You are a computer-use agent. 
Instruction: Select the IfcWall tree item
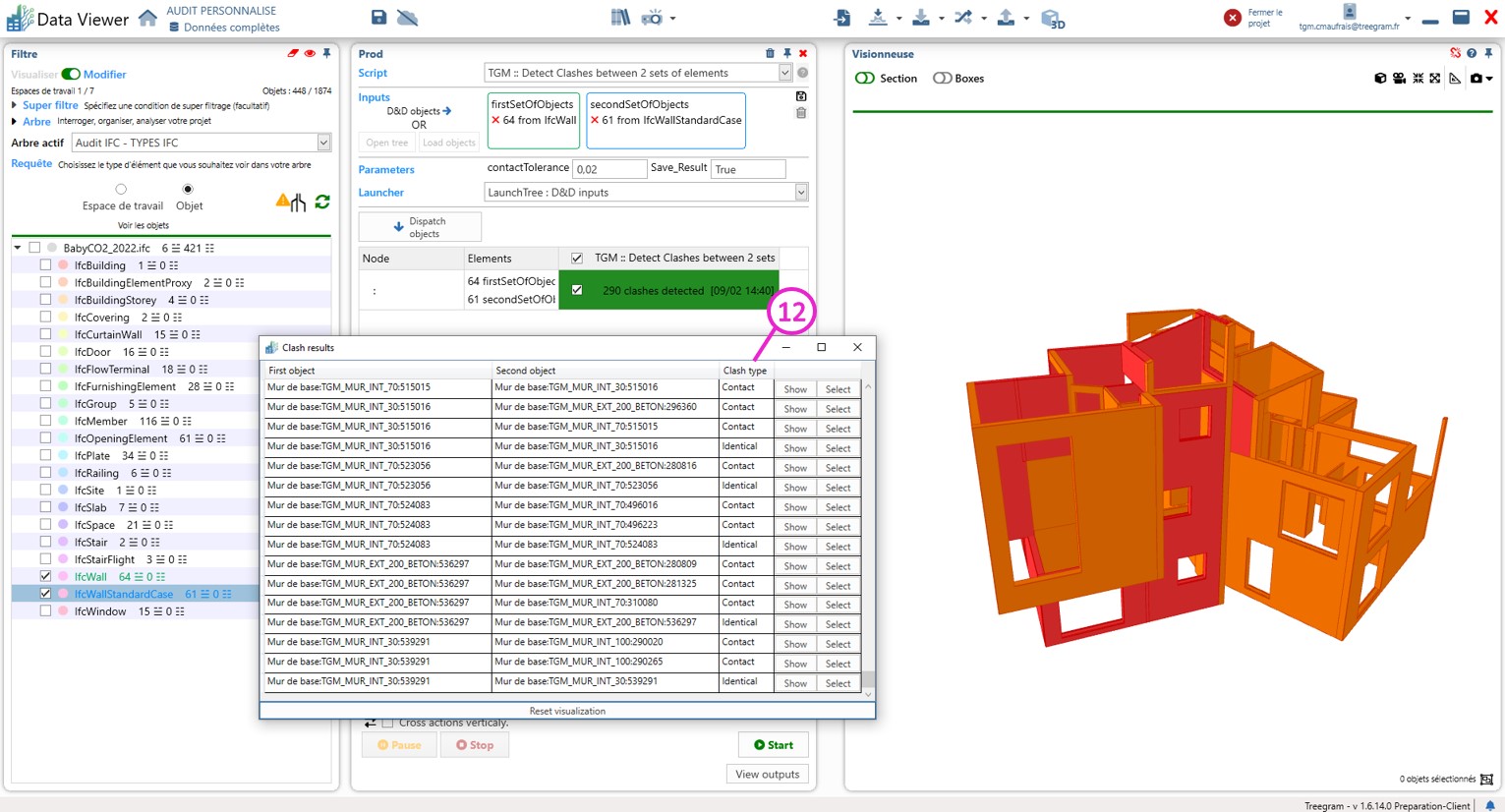90,577
